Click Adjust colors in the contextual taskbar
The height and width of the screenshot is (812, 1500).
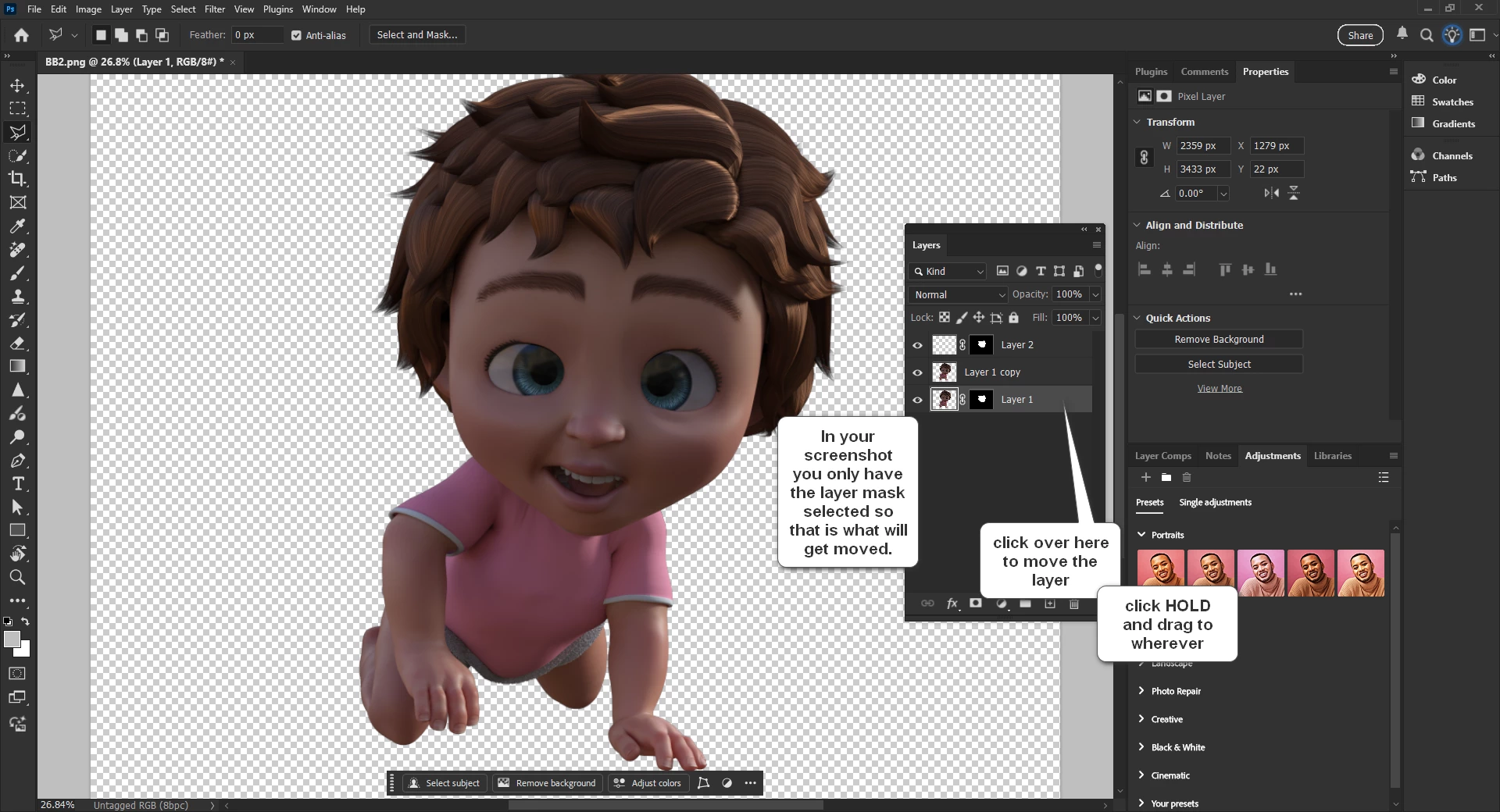point(648,783)
